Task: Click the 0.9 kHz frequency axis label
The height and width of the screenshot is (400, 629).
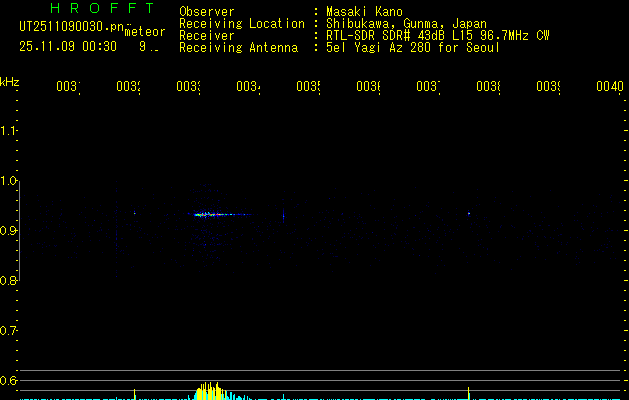Action: coord(9,231)
